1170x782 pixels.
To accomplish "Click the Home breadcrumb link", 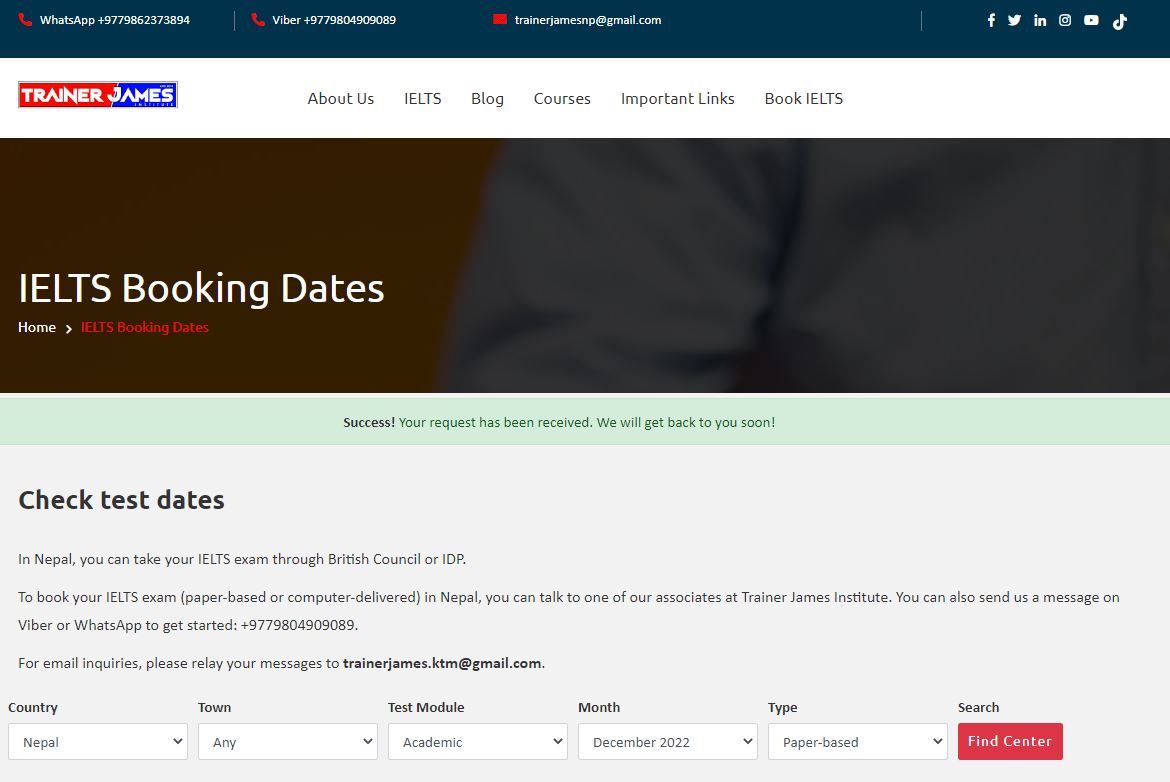I will click(37, 327).
